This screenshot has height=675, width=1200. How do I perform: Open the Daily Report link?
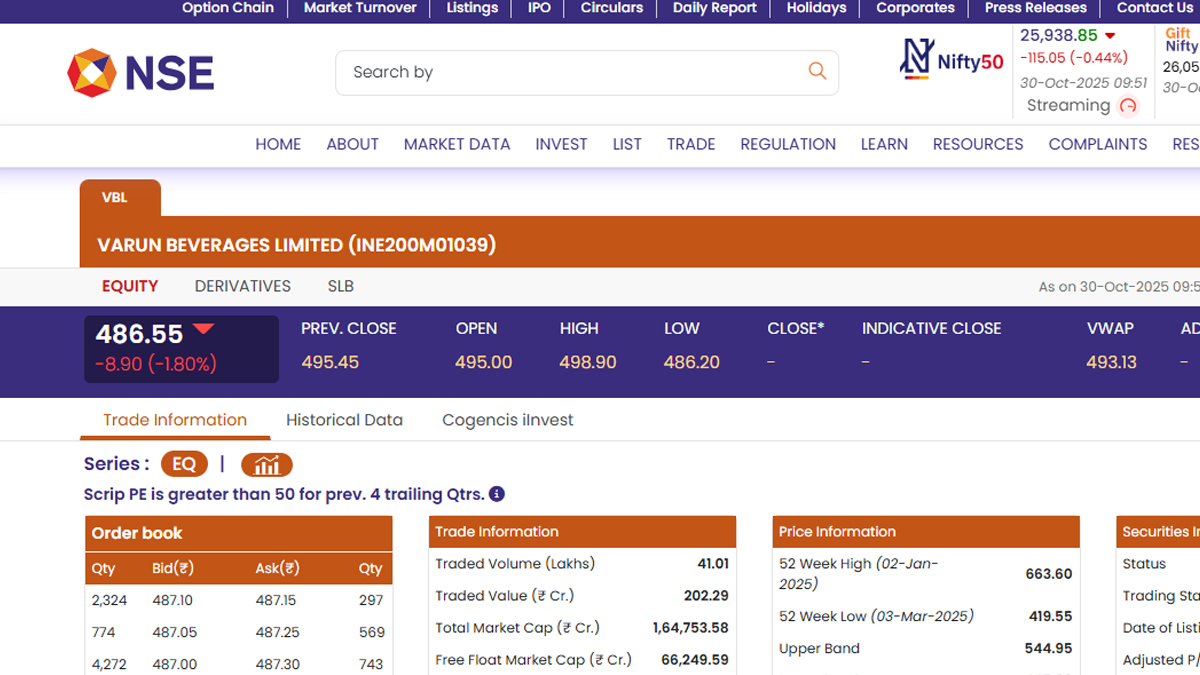(714, 8)
